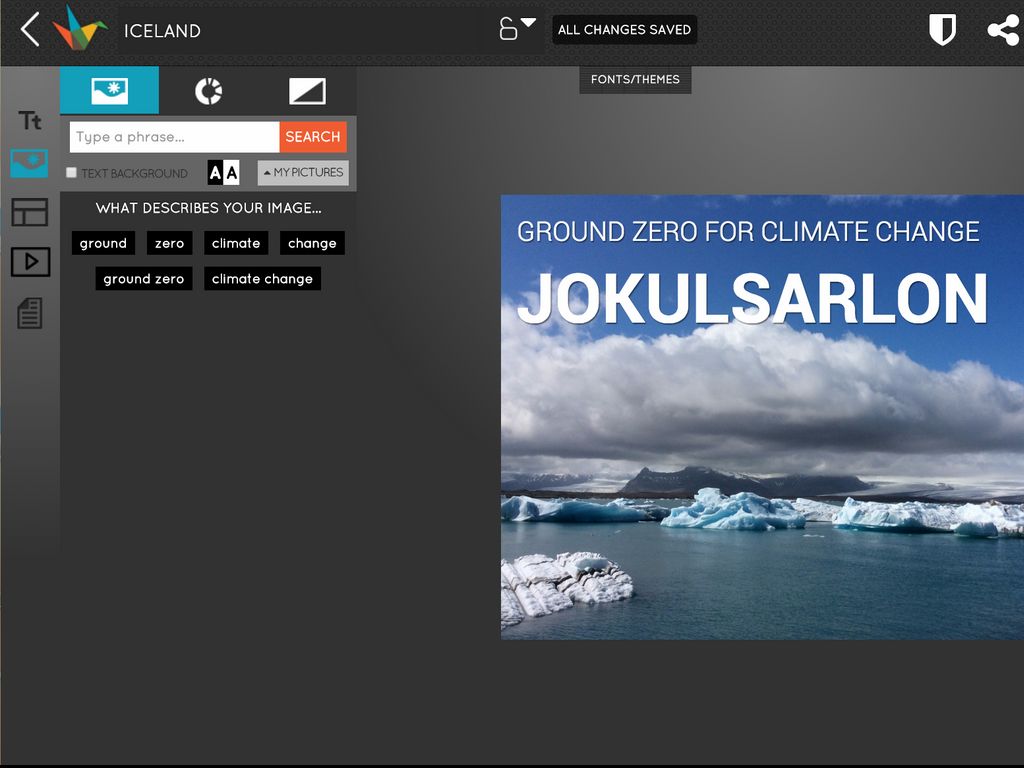The image size is (1024, 768).
Task: Select the JOKULSARLON title on the slide
Action: [x=752, y=298]
